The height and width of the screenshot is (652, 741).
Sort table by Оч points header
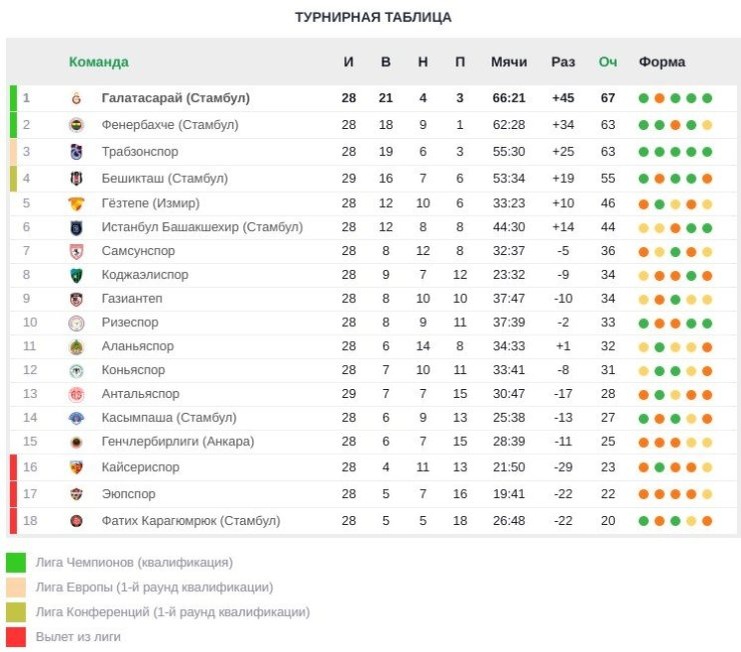pos(607,62)
